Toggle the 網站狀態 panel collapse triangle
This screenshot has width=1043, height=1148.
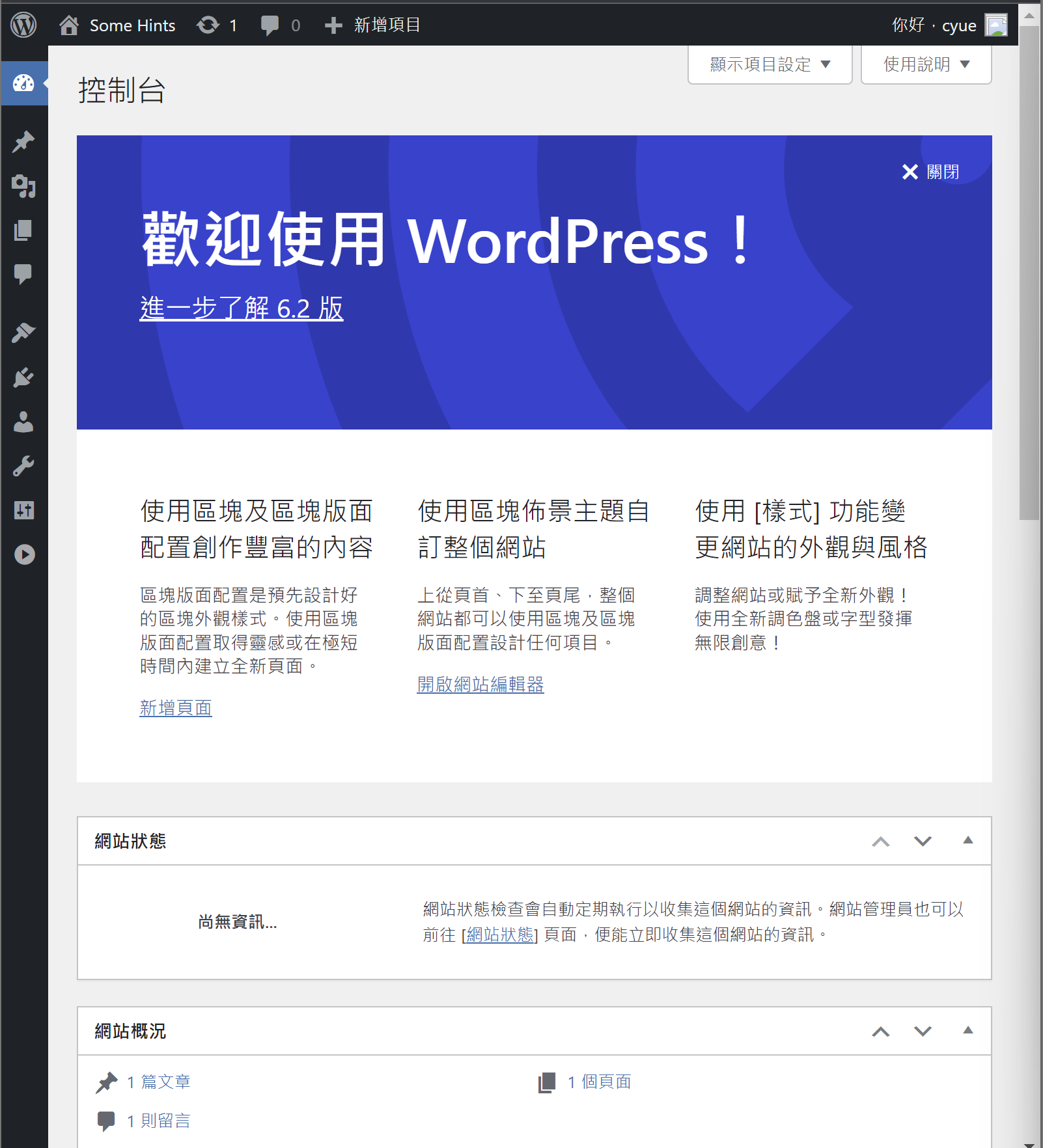(x=967, y=840)
